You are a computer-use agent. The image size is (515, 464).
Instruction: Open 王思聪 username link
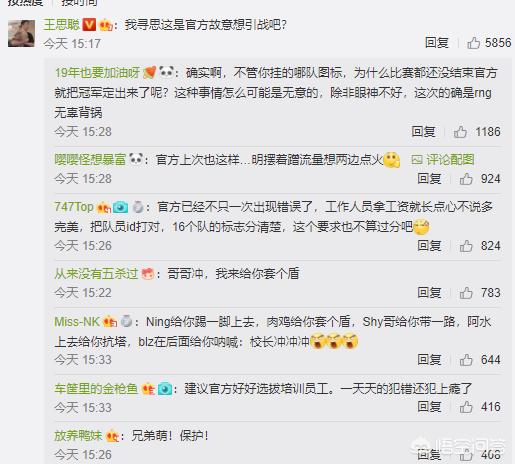click(x=62, y=25)
